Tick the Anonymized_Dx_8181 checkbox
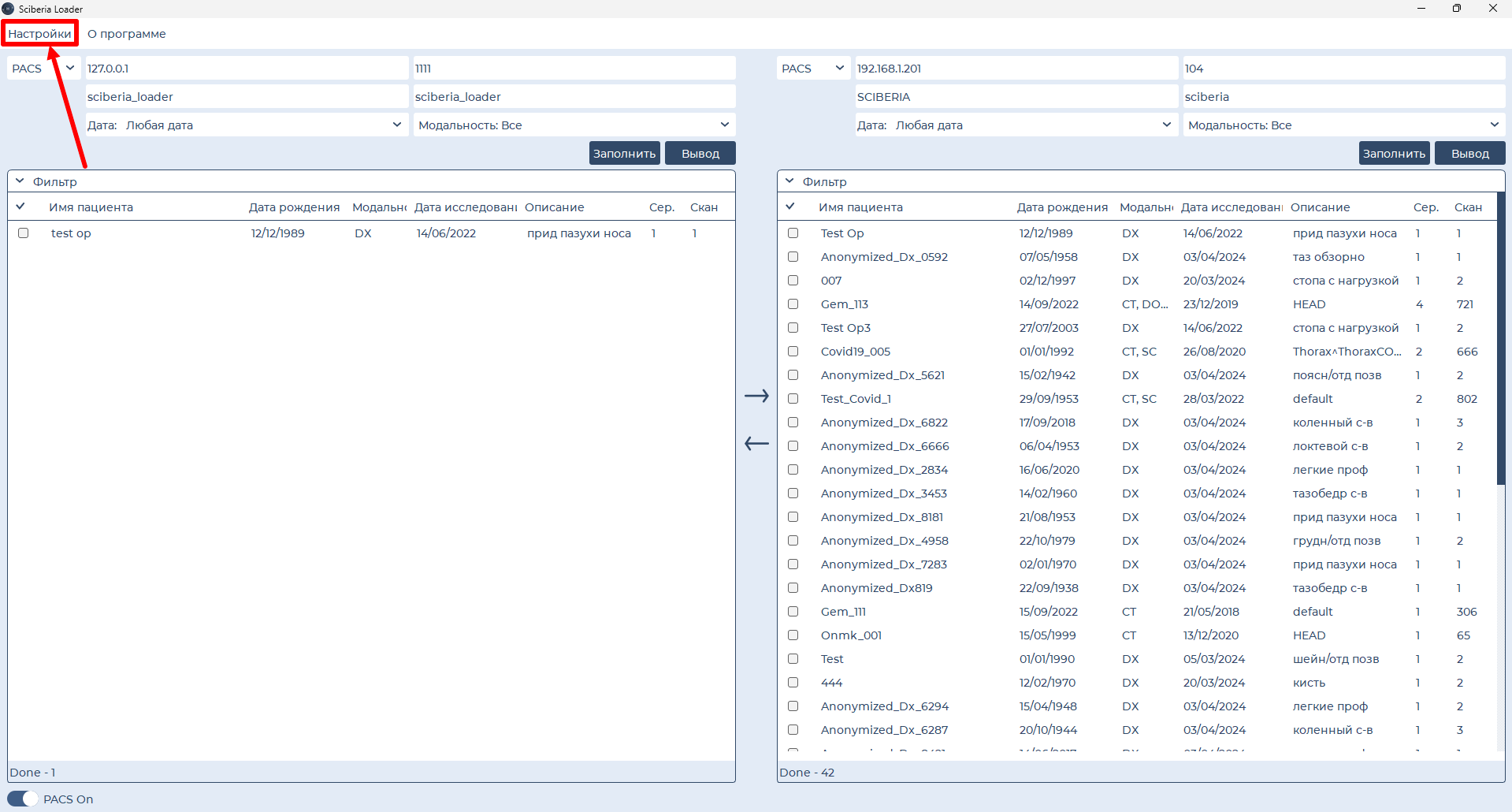Image resolution: width=1512 pixels, height=812 pixels. click(x=793, y=517)
